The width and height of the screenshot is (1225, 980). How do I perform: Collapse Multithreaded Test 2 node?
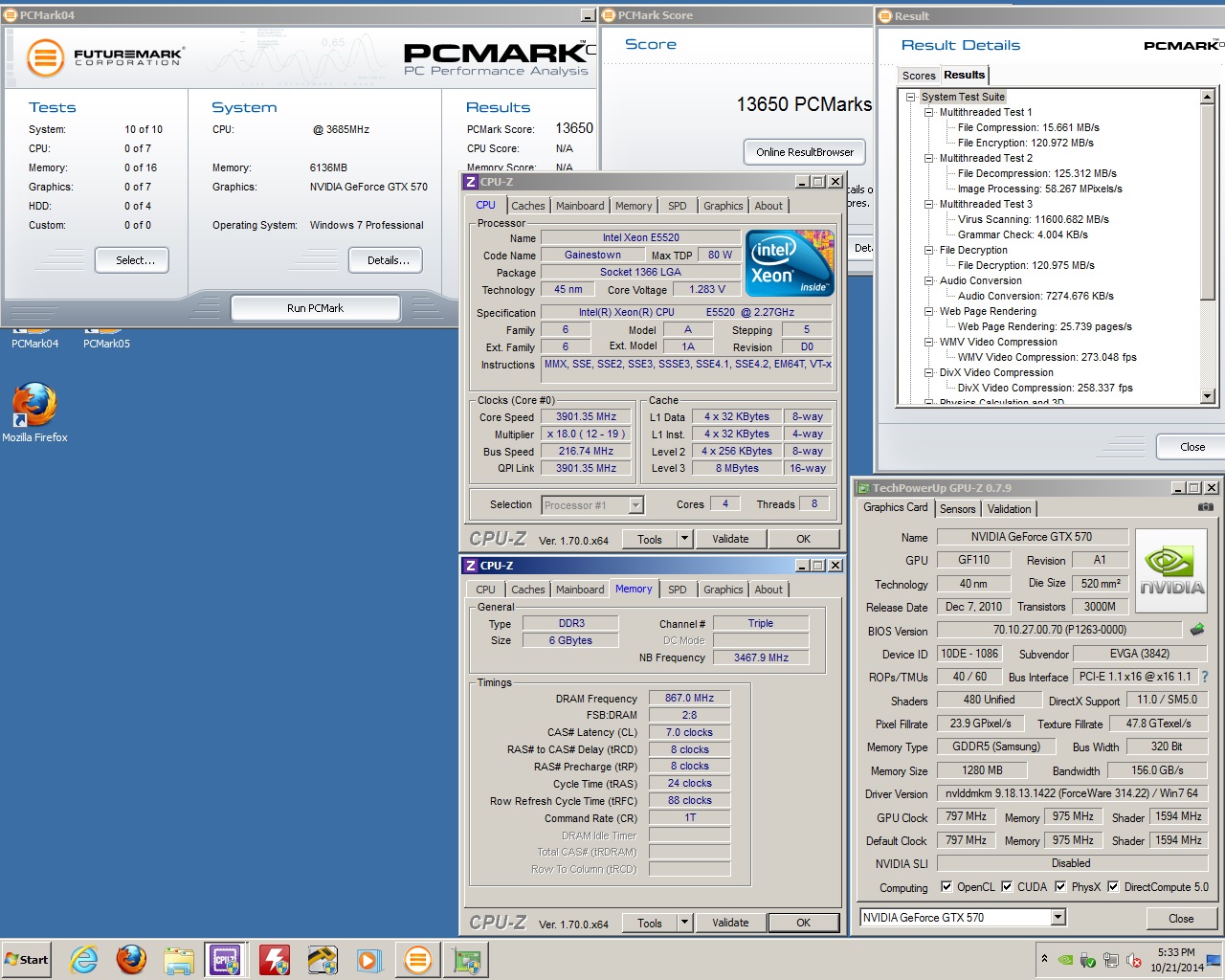pos(928,158)
